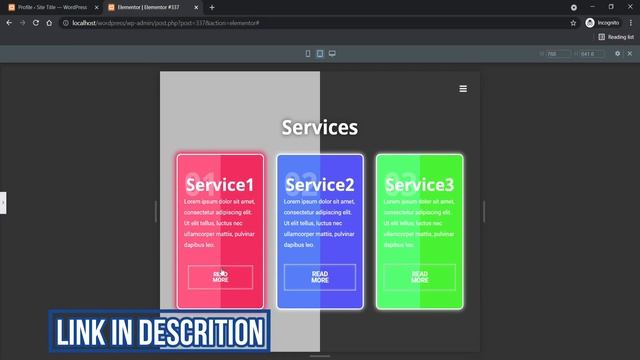Select the Service2 title

320,185
